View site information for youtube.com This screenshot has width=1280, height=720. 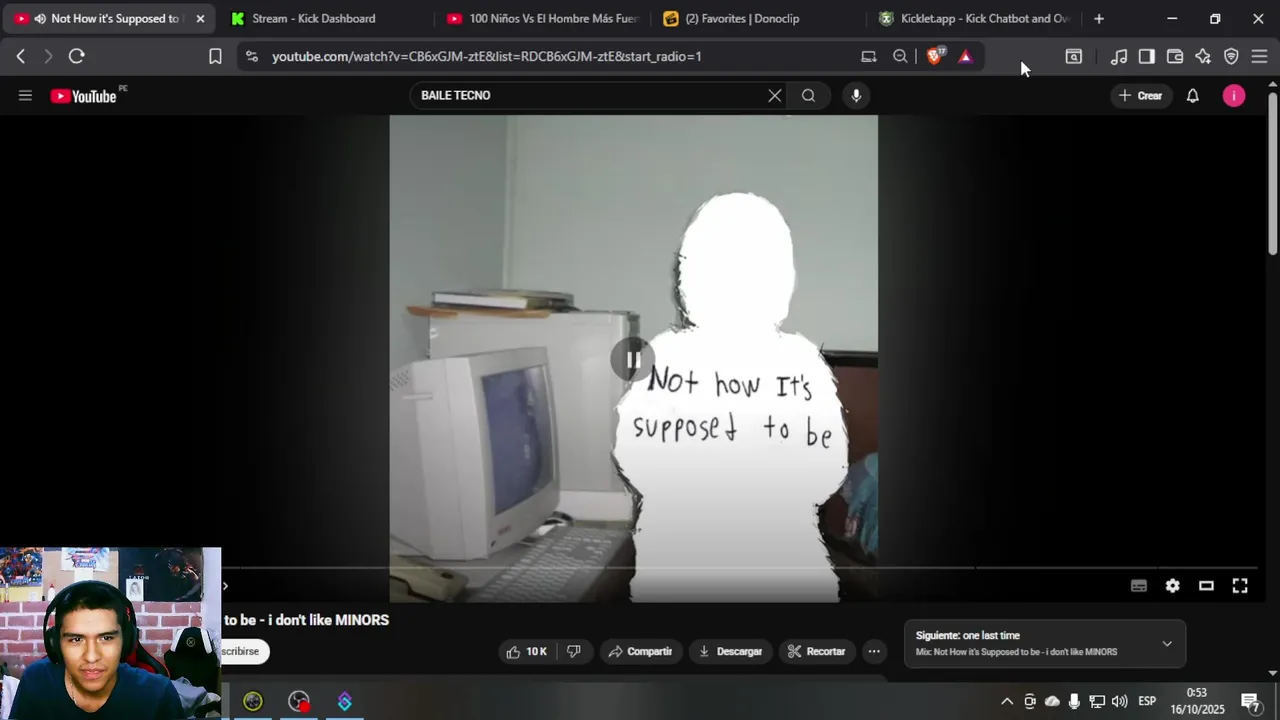tap(251, 57)
